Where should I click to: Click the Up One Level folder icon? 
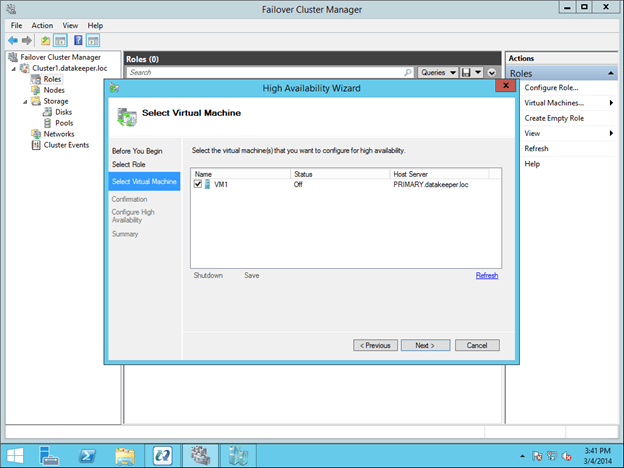pos(45,41)
